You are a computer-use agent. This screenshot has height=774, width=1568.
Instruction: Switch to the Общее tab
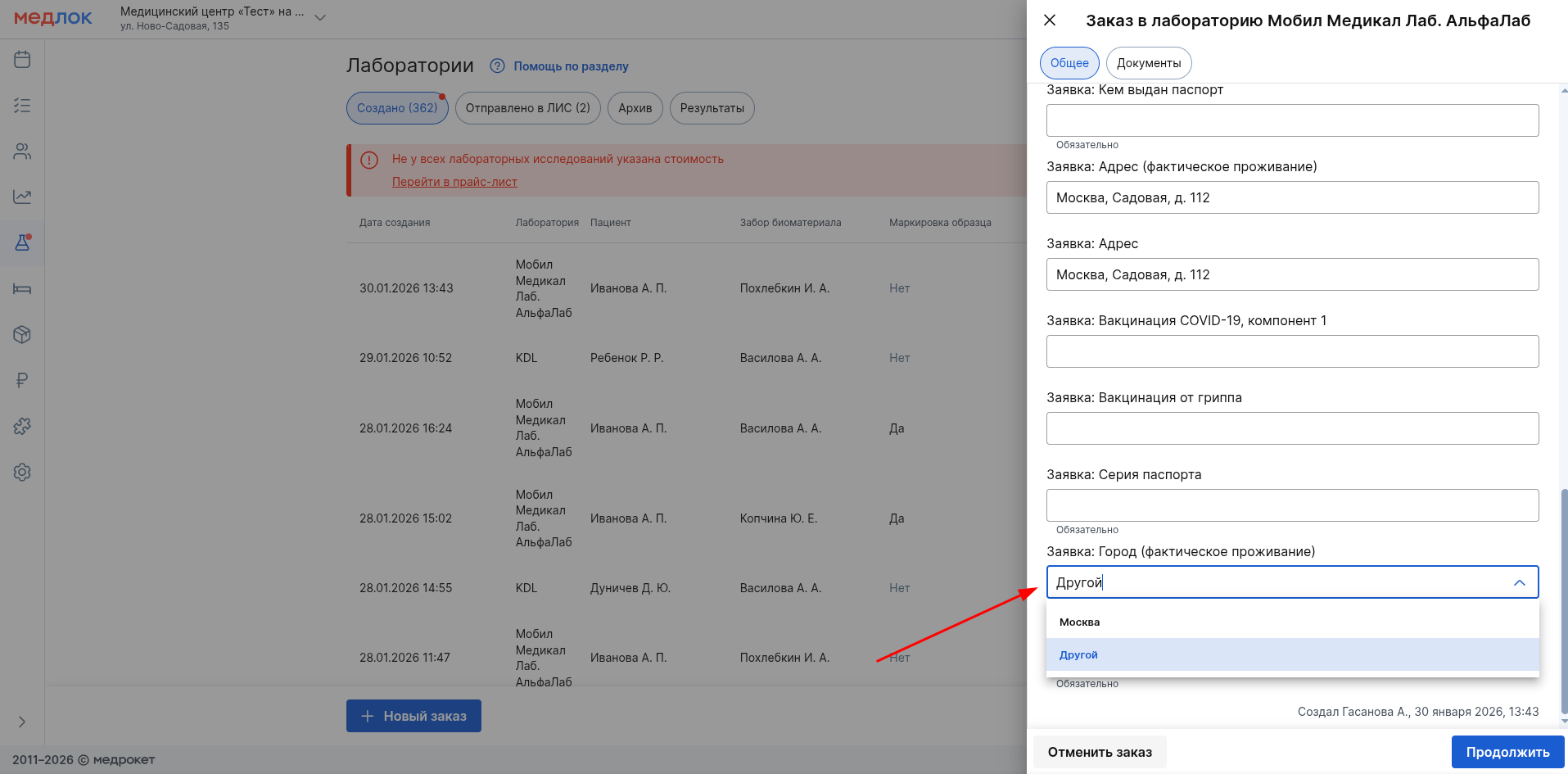click(x=1069, y=63)
